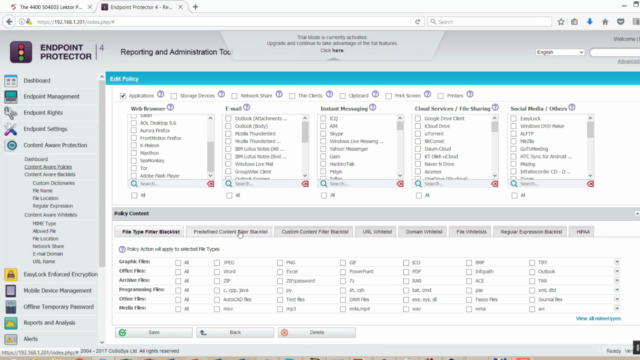Open Endpoint Rights icon

pos(11,113)
